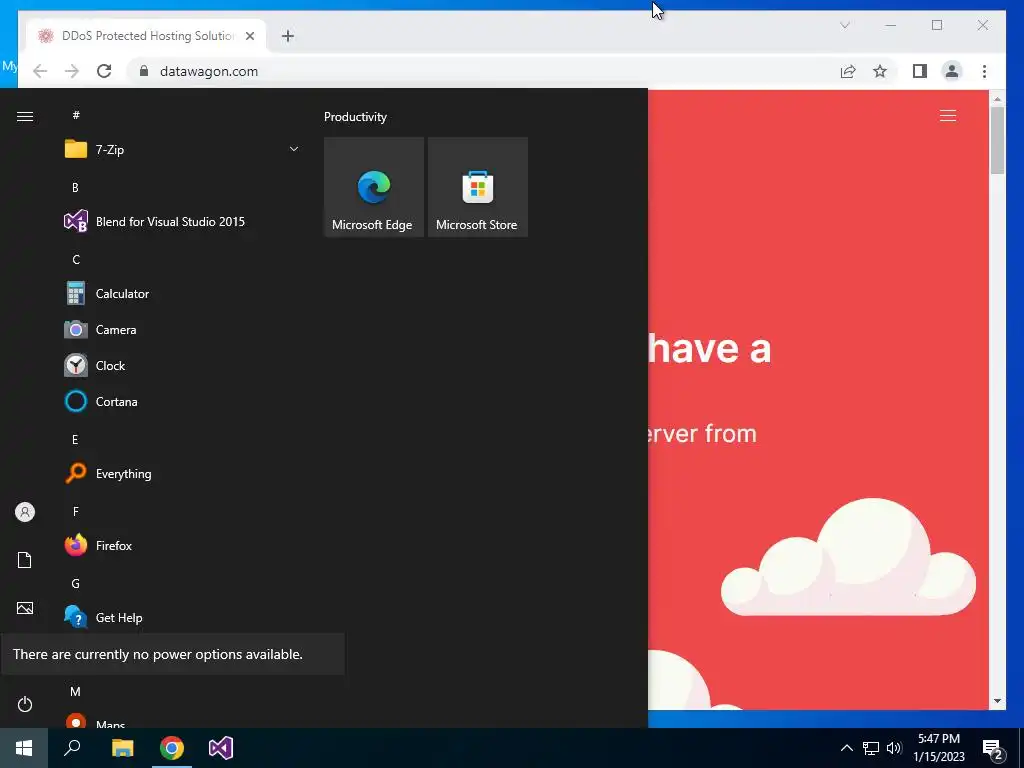Select the DDoS Protected Hosting tab
Viewport: 1024px width, 768px height.
(146, 36)
